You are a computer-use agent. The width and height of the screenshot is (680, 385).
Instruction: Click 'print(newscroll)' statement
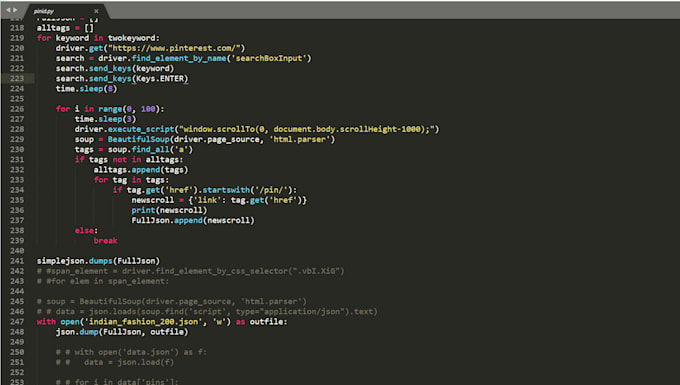(169, 210)
